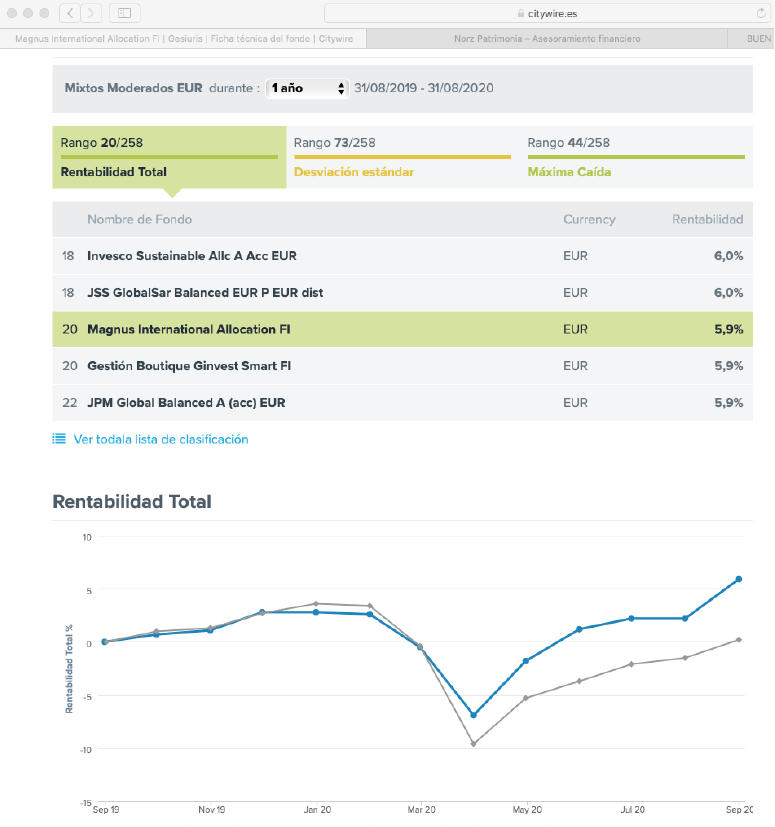Click the padlock icon in address bar
The image size is (775, 827).
pos(521,14)
